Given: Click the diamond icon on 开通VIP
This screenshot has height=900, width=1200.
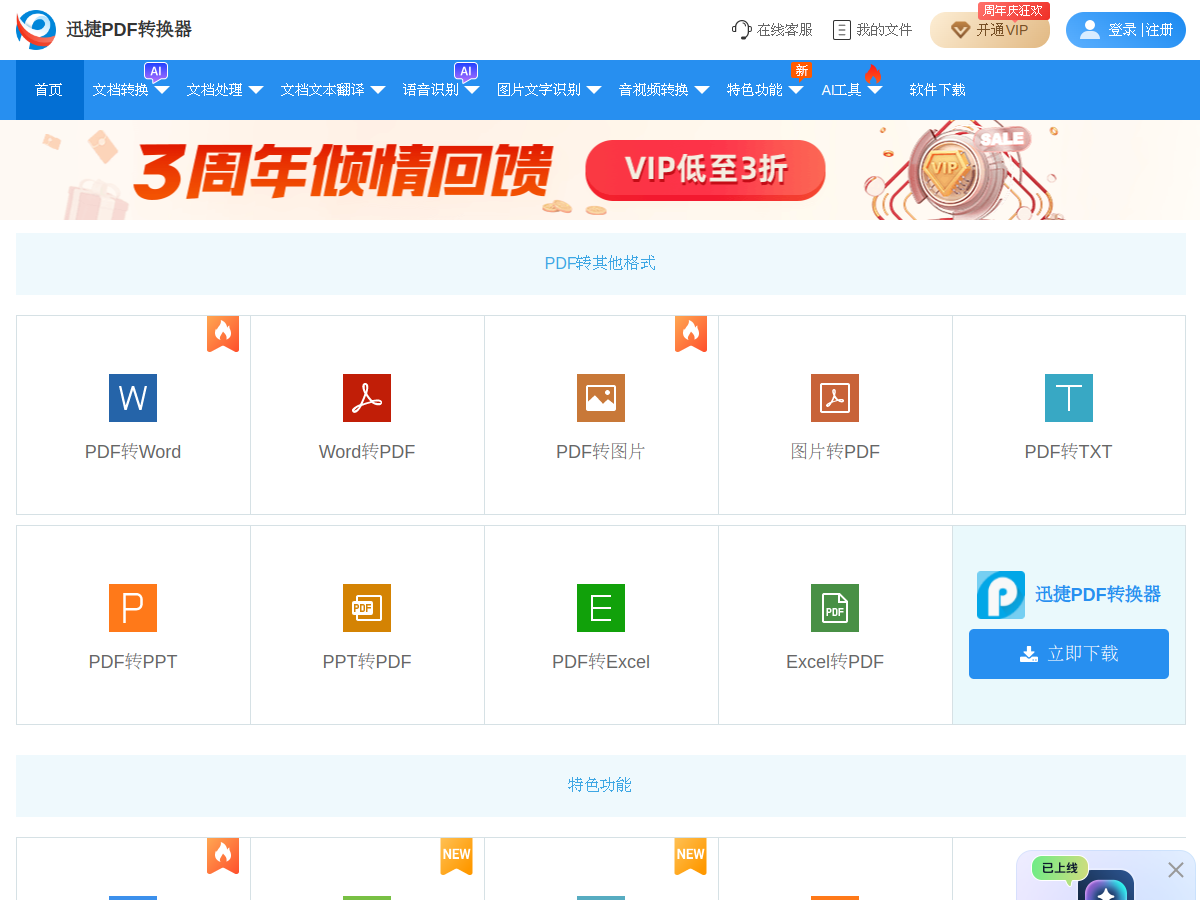Looking at the screenshot, I should (x=960, y=30).
